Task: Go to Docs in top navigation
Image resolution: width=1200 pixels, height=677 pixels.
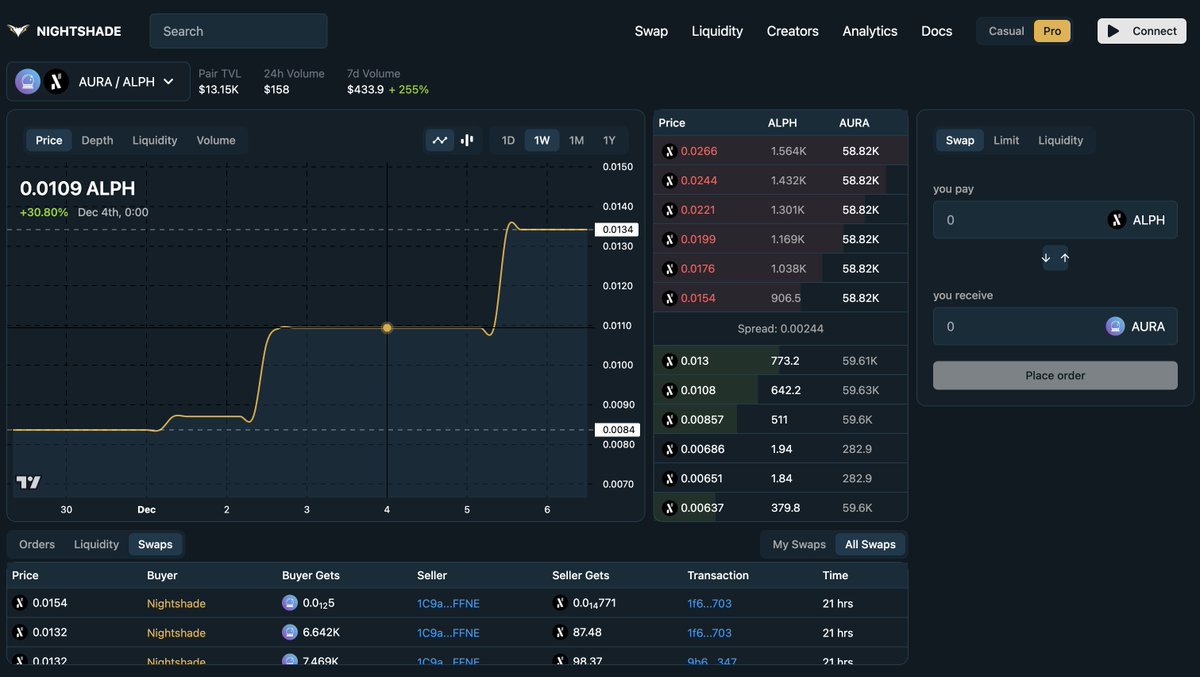Action: click(937, 31)
